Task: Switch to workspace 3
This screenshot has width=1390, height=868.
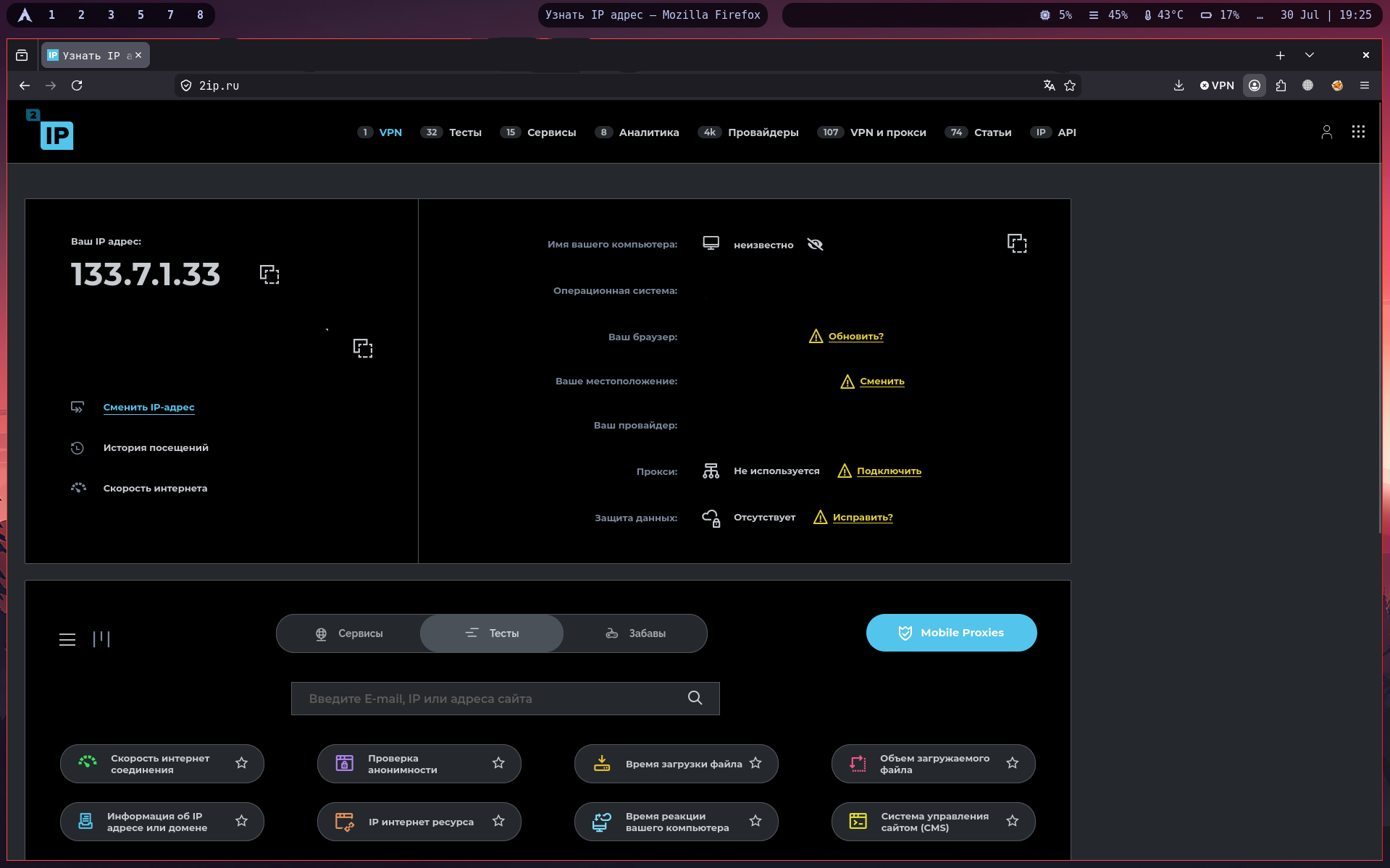Action: [x=111, y=14]
